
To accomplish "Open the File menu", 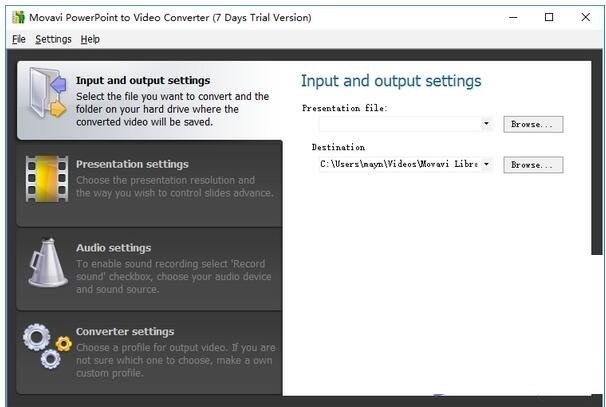I will click(x=19, y=39).
